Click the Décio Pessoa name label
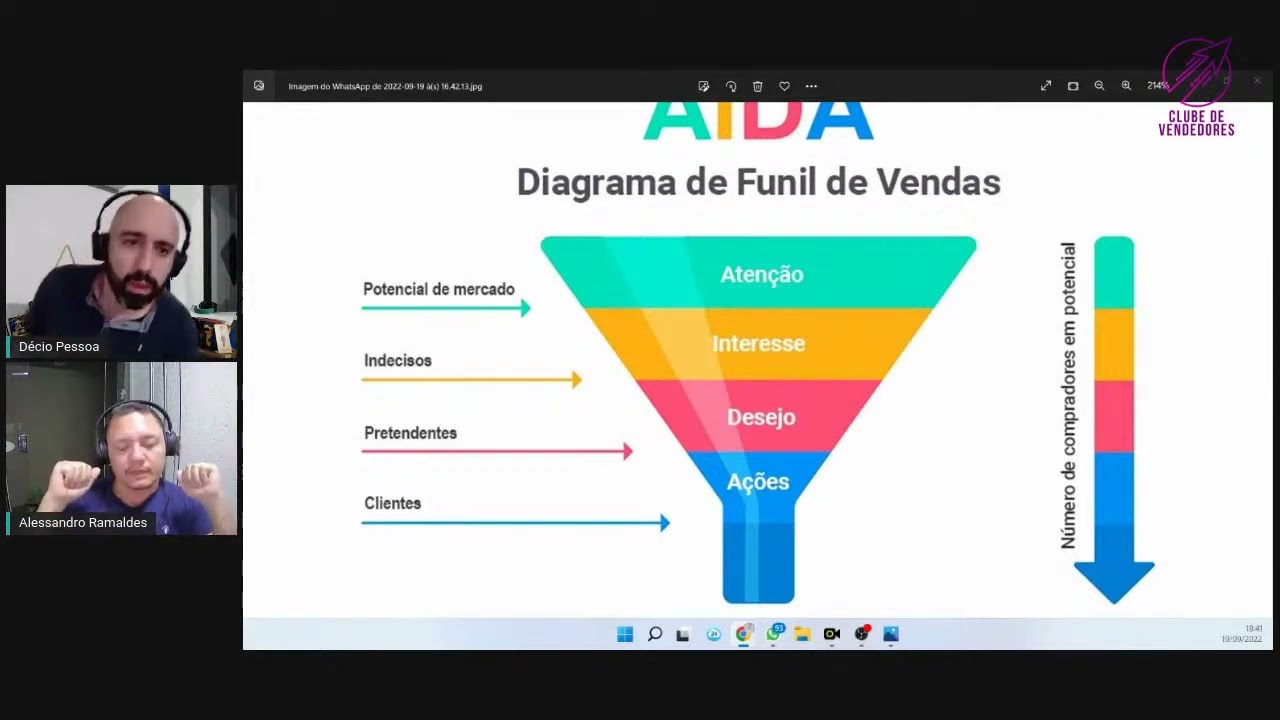 [x=59, y=347]
